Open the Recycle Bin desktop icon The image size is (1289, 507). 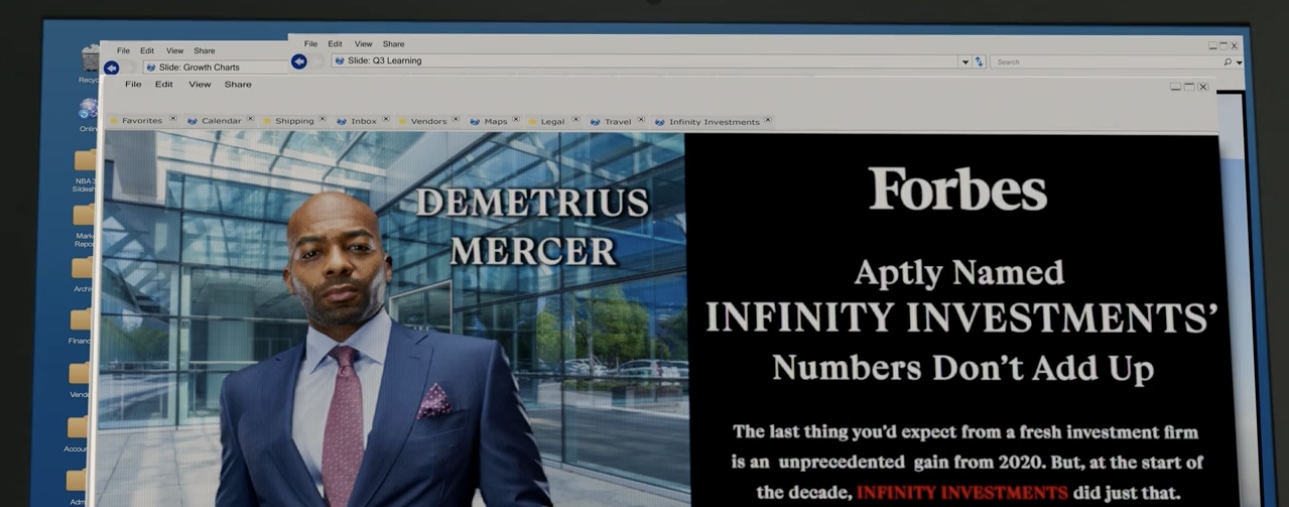click(x=91, y=58)
